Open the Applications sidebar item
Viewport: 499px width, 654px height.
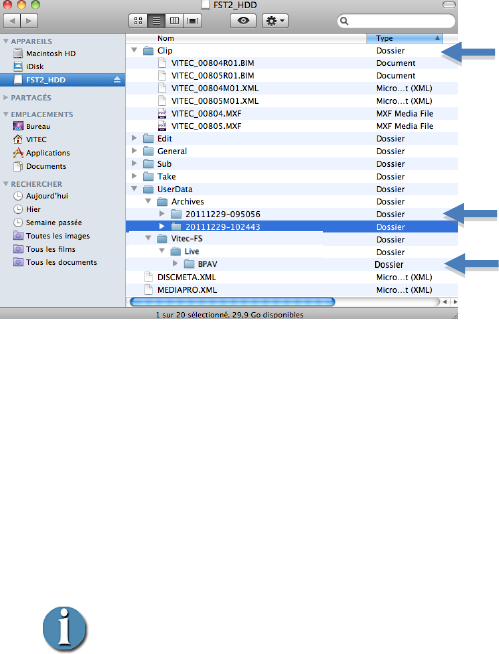[48, 153]
